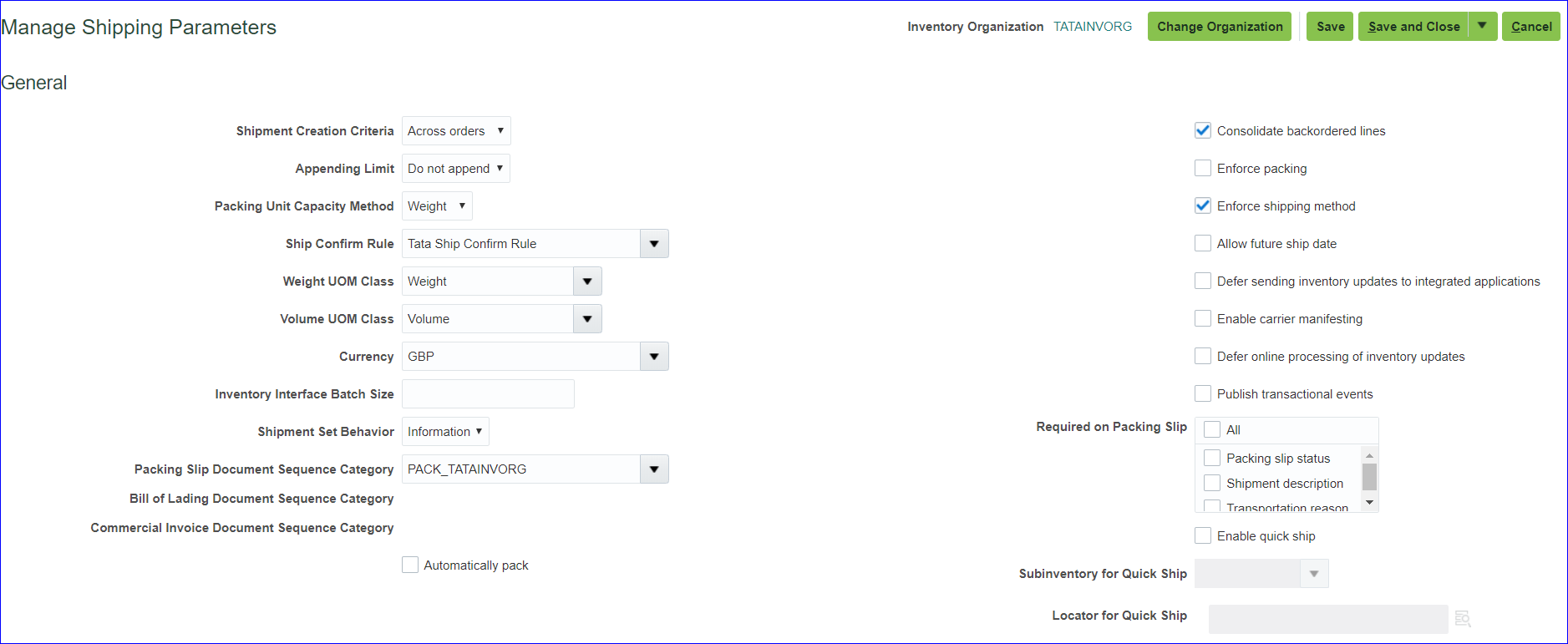This screenshot has width=1568, height=644.
Task: Uncheck Consolidate backordered lines
Action: click(1203, 131)
